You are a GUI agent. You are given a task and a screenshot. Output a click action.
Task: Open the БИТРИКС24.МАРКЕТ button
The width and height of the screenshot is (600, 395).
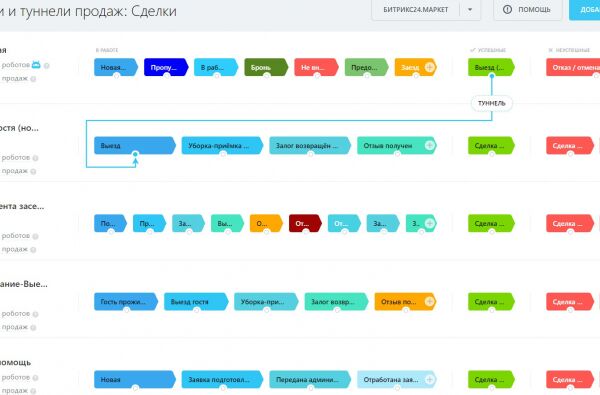click(x=416, y=10)
